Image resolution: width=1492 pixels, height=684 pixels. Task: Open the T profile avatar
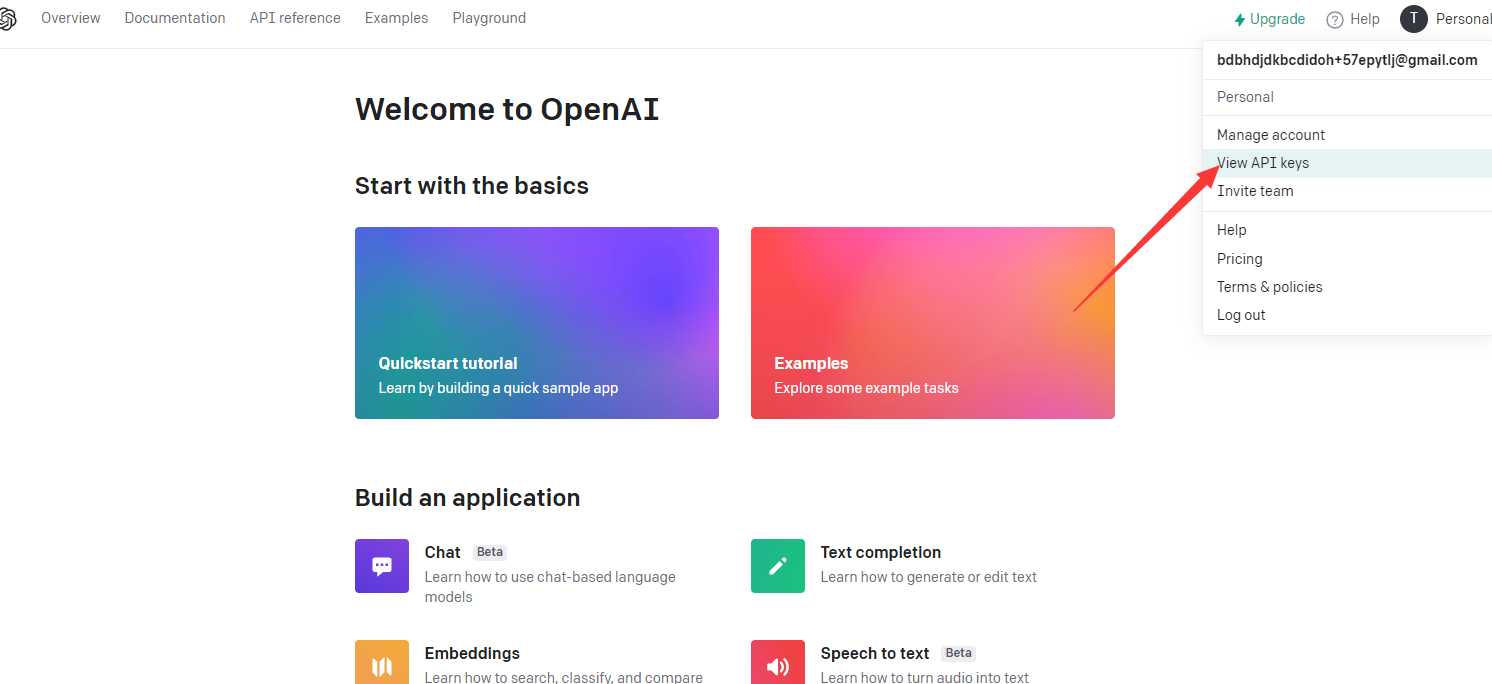click(1413, 18)
